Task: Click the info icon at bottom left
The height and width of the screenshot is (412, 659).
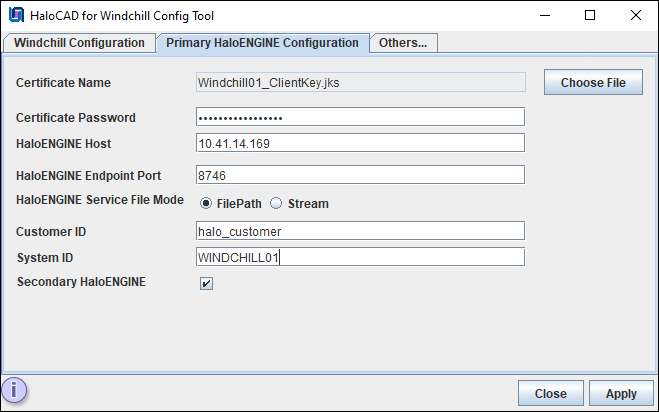Action: click(x=14, y=390)
